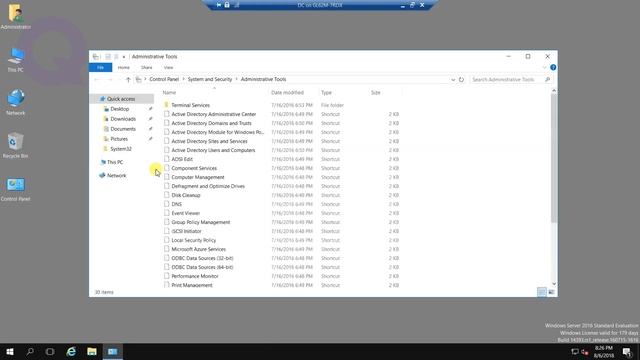Screen dimensions: 640x360
Task: Click System and Security in breadcrumb
Action: (x=210, y=79)
